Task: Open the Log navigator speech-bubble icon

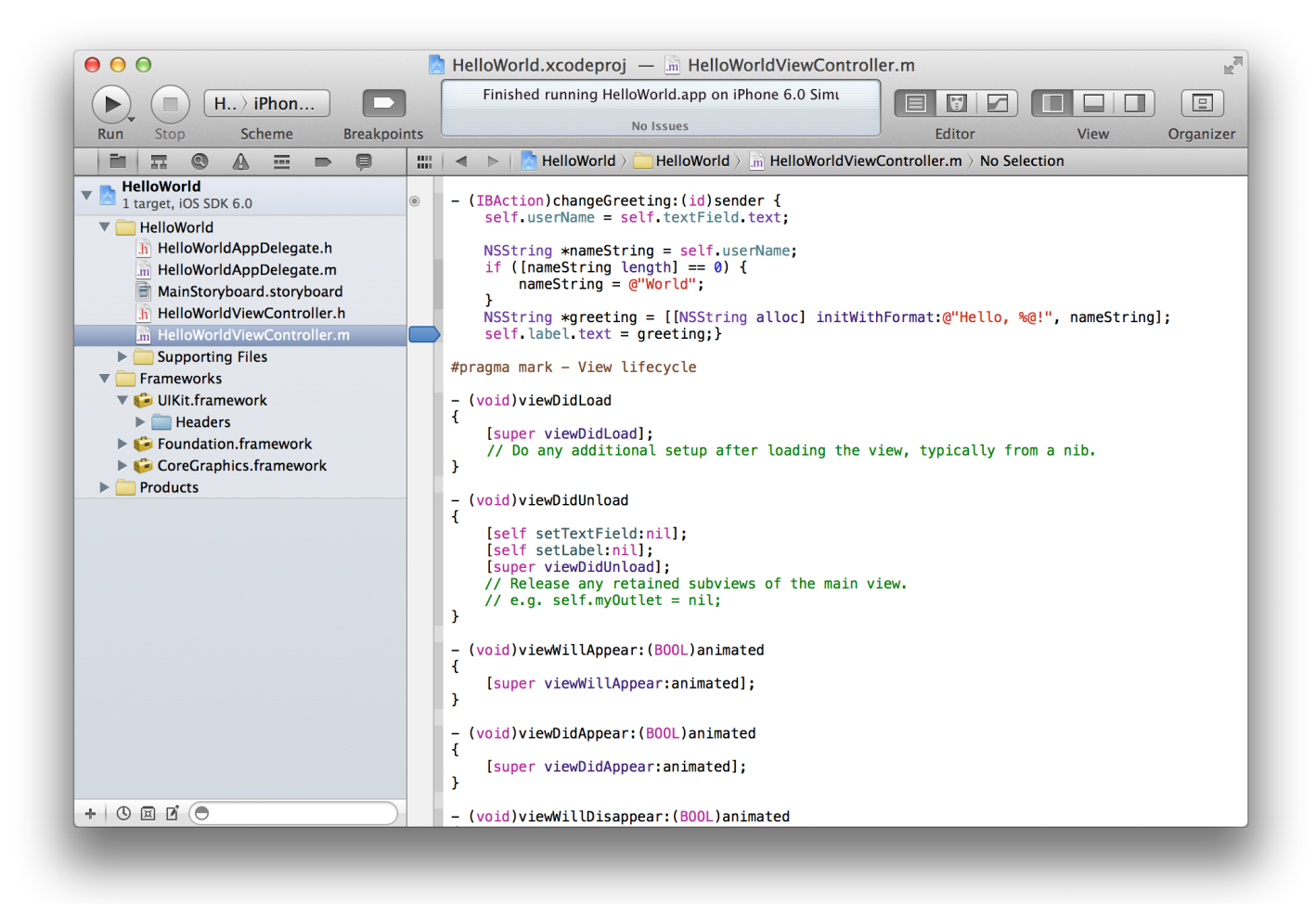Action: (x=364, y=161)
